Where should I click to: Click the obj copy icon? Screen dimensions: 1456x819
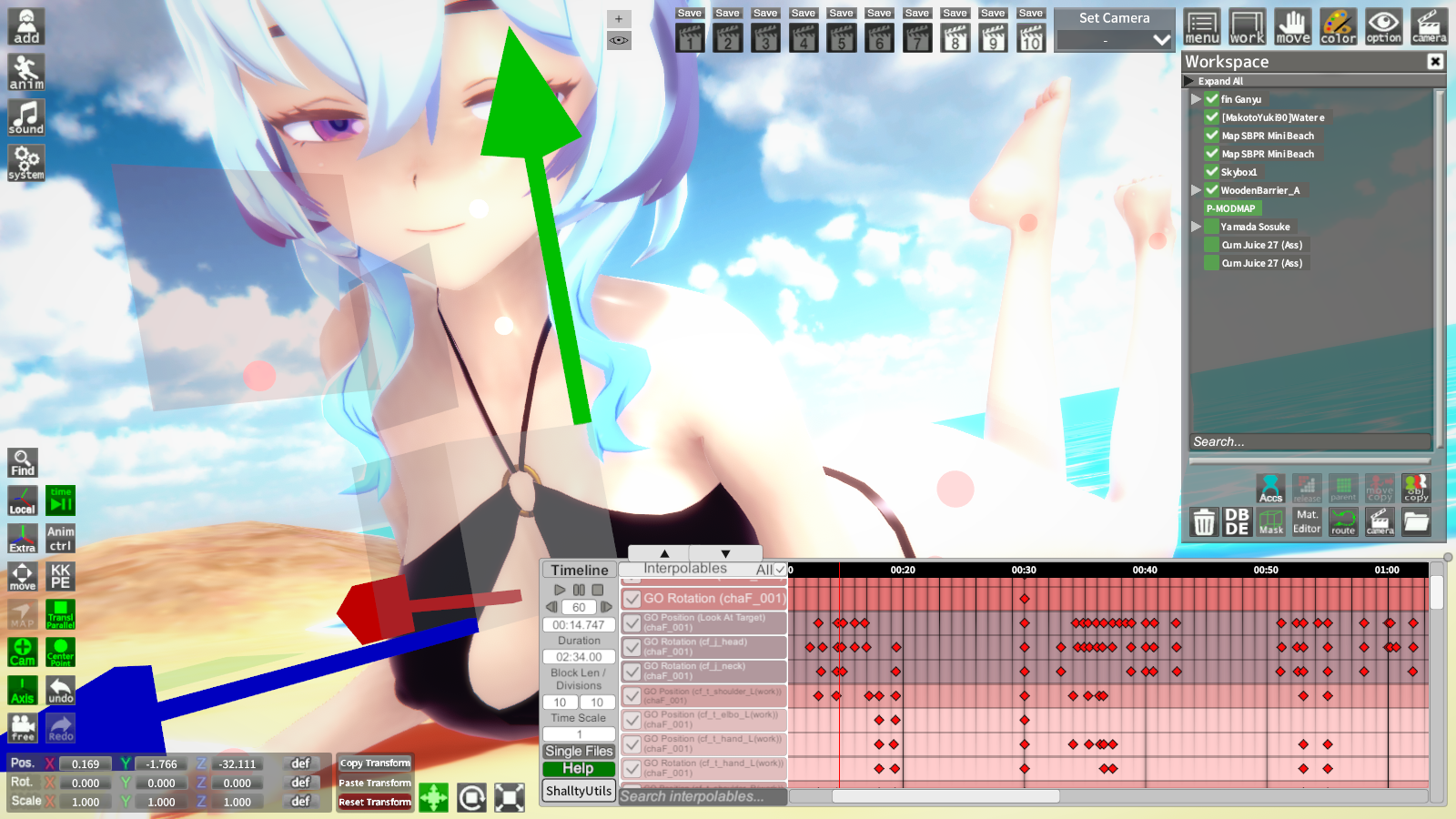pyautogui.click(x=1416, y=489)
